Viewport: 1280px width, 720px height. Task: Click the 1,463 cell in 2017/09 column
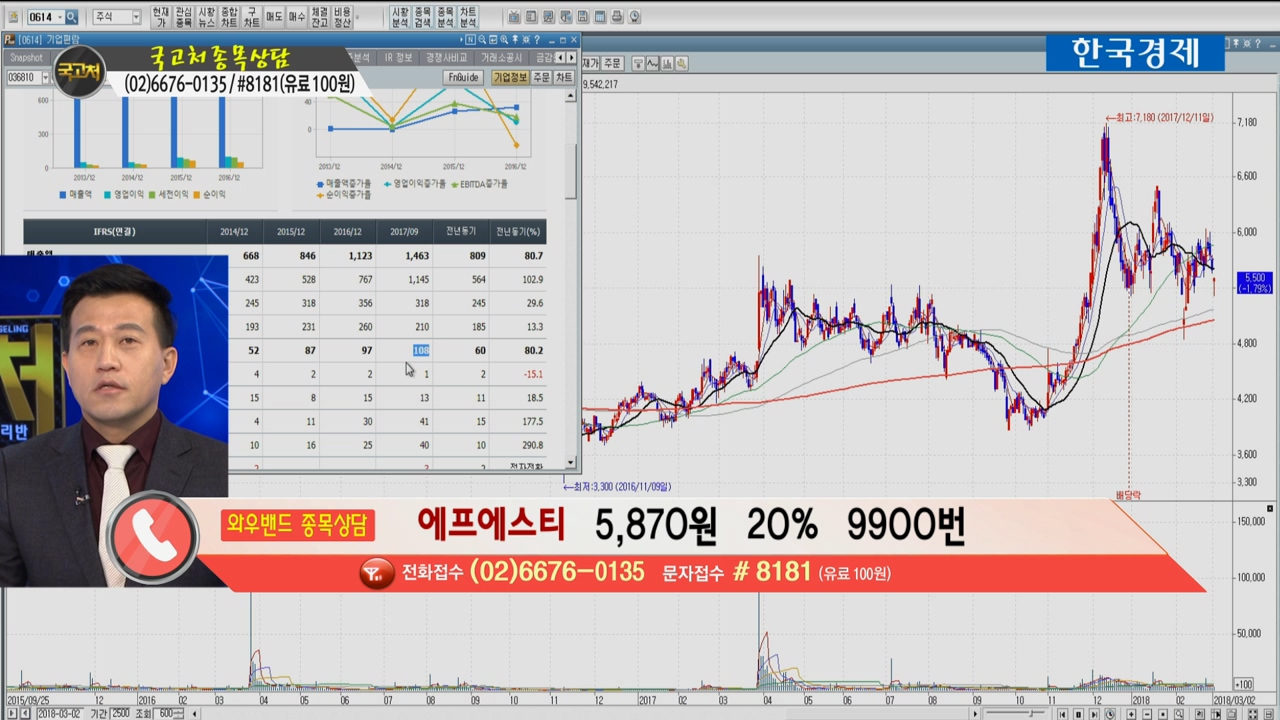click(416, 256)
